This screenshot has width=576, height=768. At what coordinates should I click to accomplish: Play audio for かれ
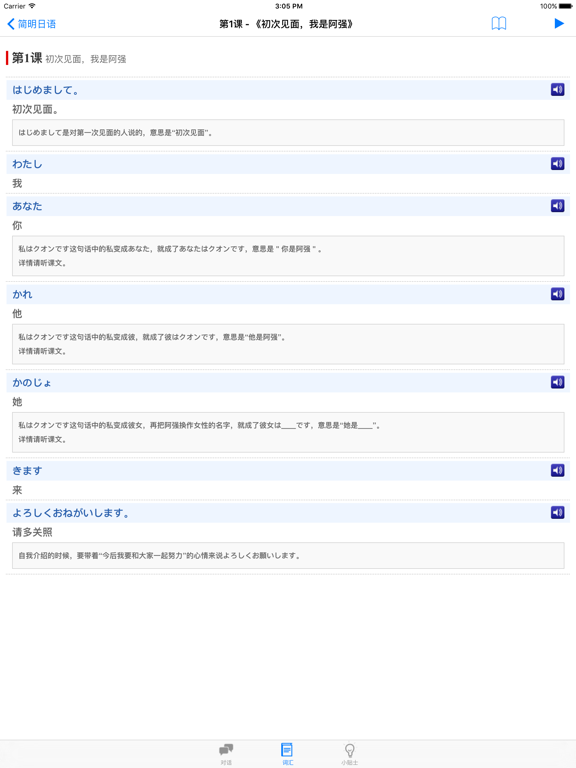tap(557, 294)
